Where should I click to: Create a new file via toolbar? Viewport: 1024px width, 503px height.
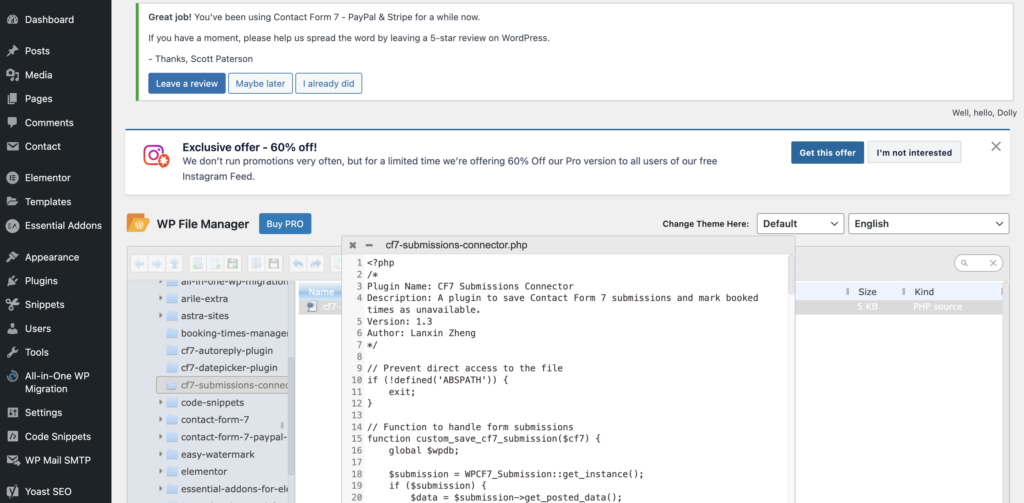(215, 263)
